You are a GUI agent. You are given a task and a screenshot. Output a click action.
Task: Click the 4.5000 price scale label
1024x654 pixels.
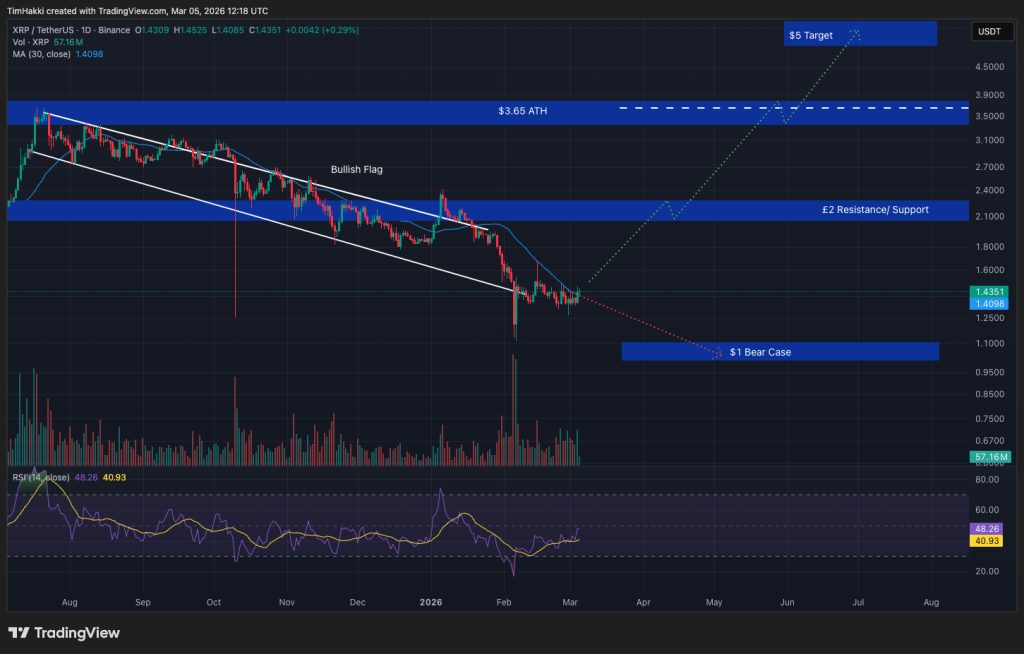click(x=989, y=67)
